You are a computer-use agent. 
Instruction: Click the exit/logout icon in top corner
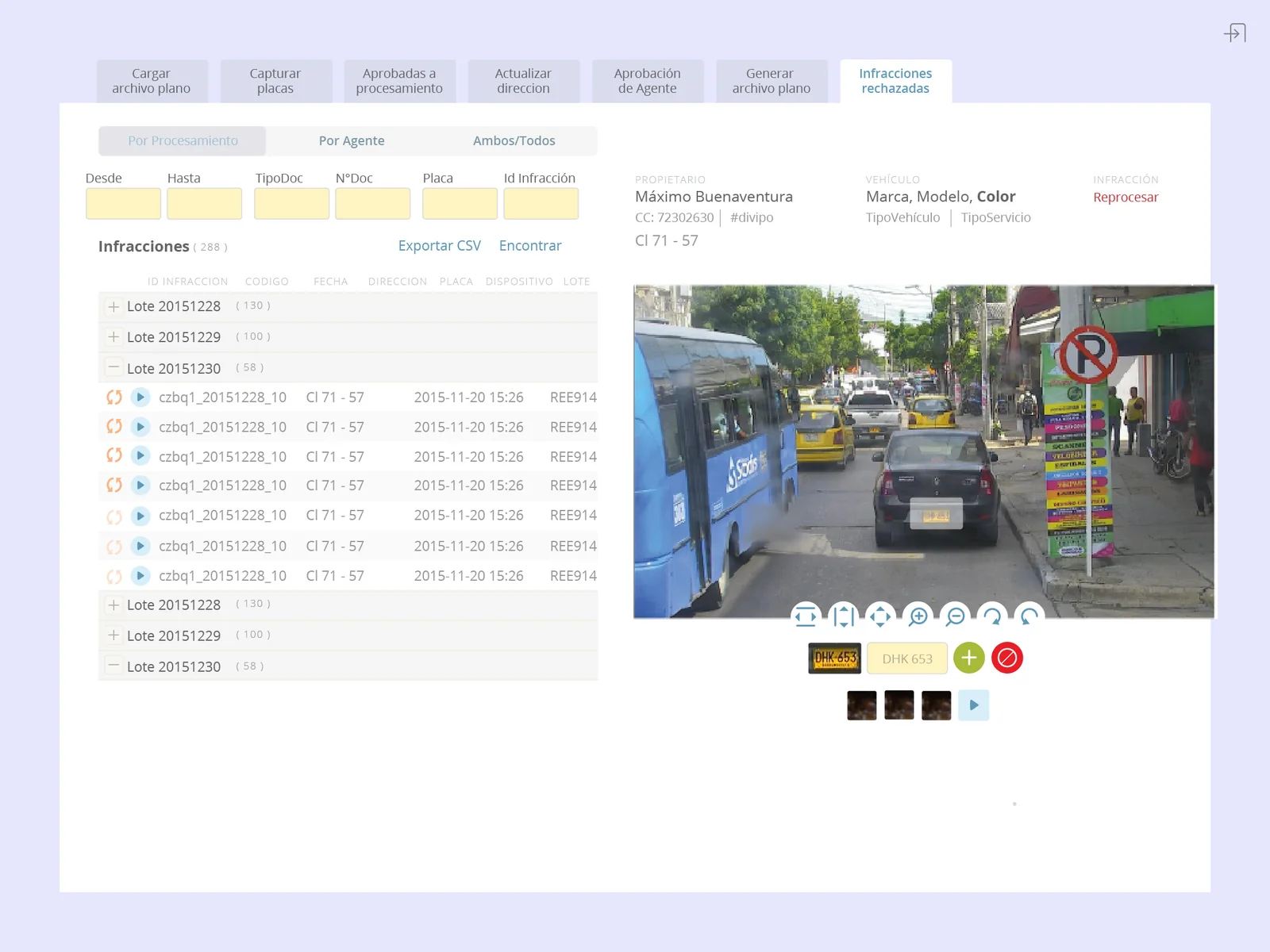(x=1235, y=33)
